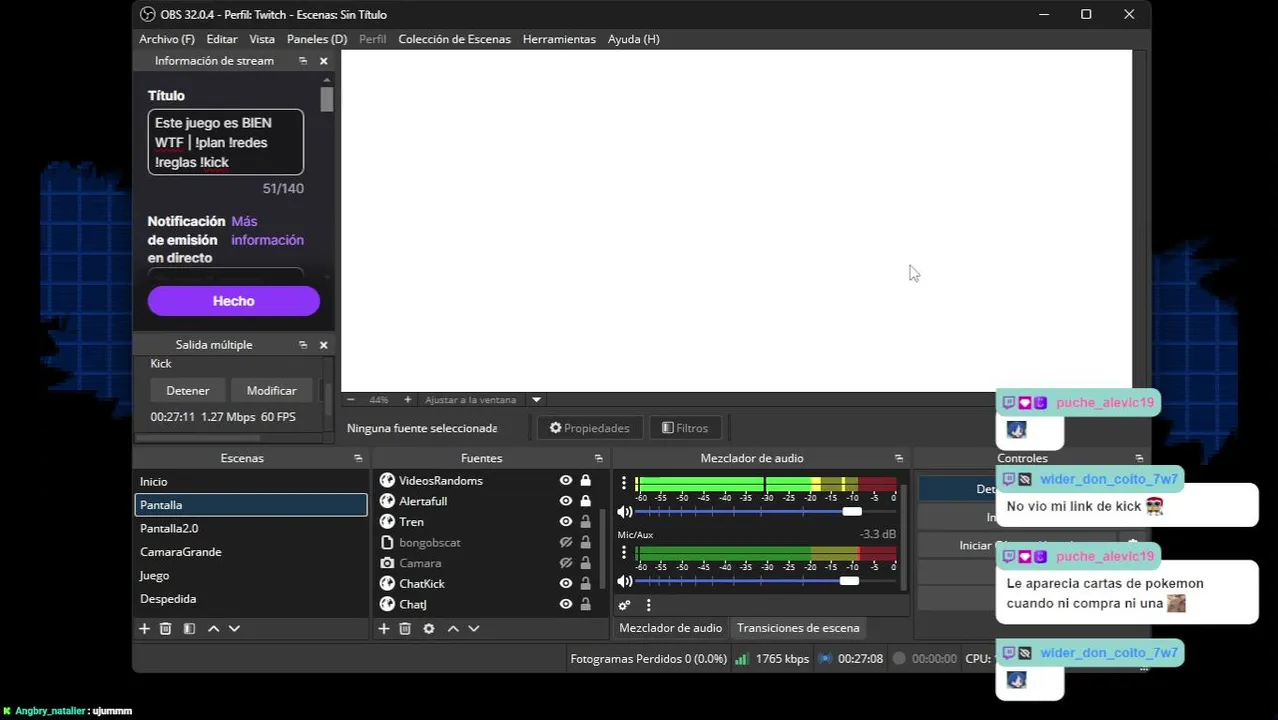1278x720 pixels.
Task: Open audio mixer toolbar three-dot menu
Action: (x=648, y=605)
